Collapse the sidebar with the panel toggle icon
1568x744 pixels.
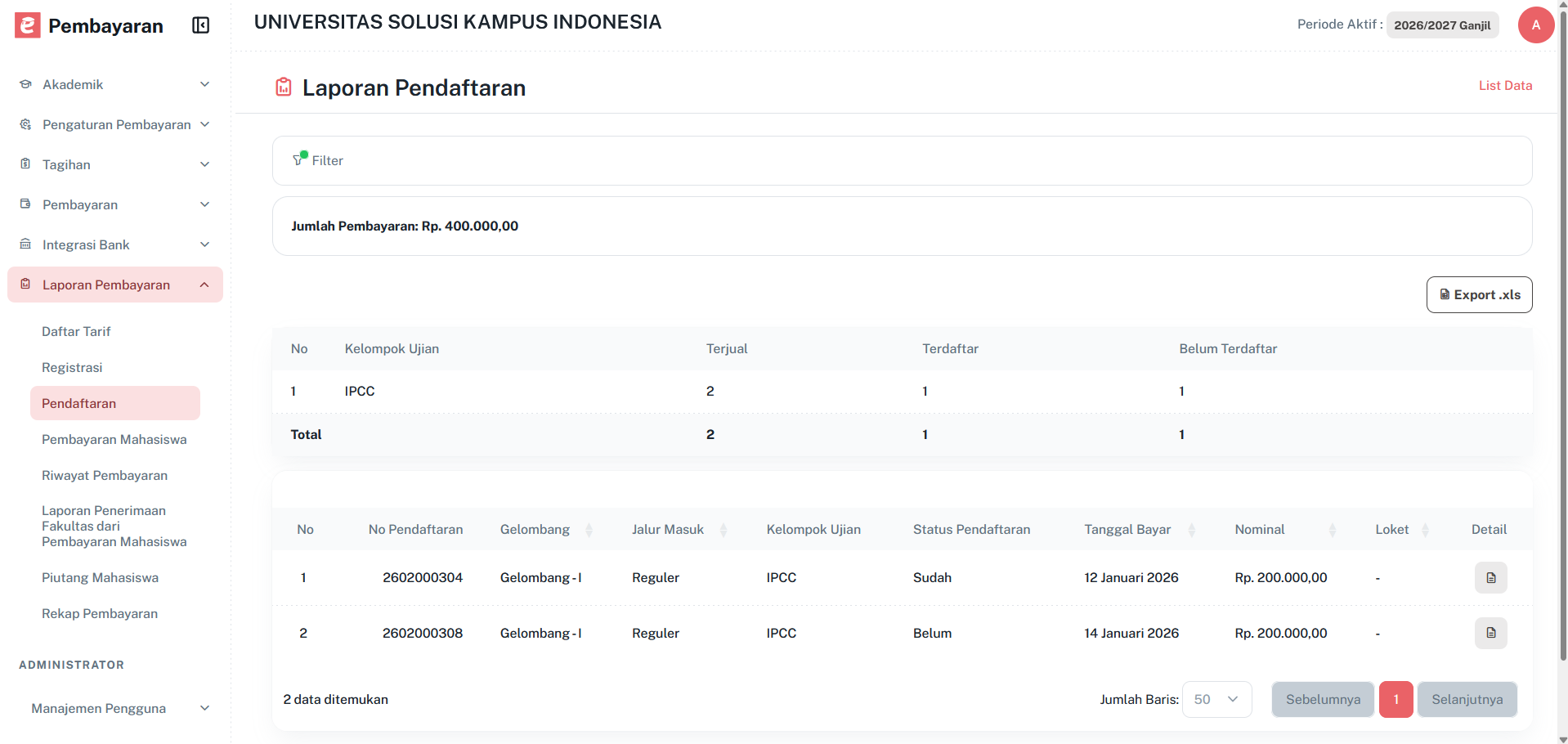coord(201,25)
